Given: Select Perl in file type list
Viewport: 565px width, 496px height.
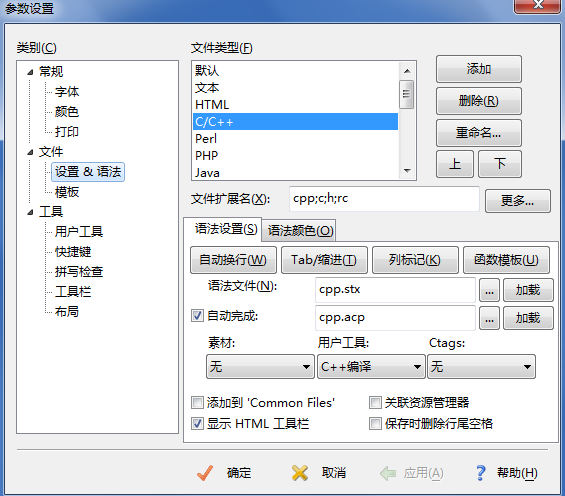Looking at the screenshot, I should [295, 139].
